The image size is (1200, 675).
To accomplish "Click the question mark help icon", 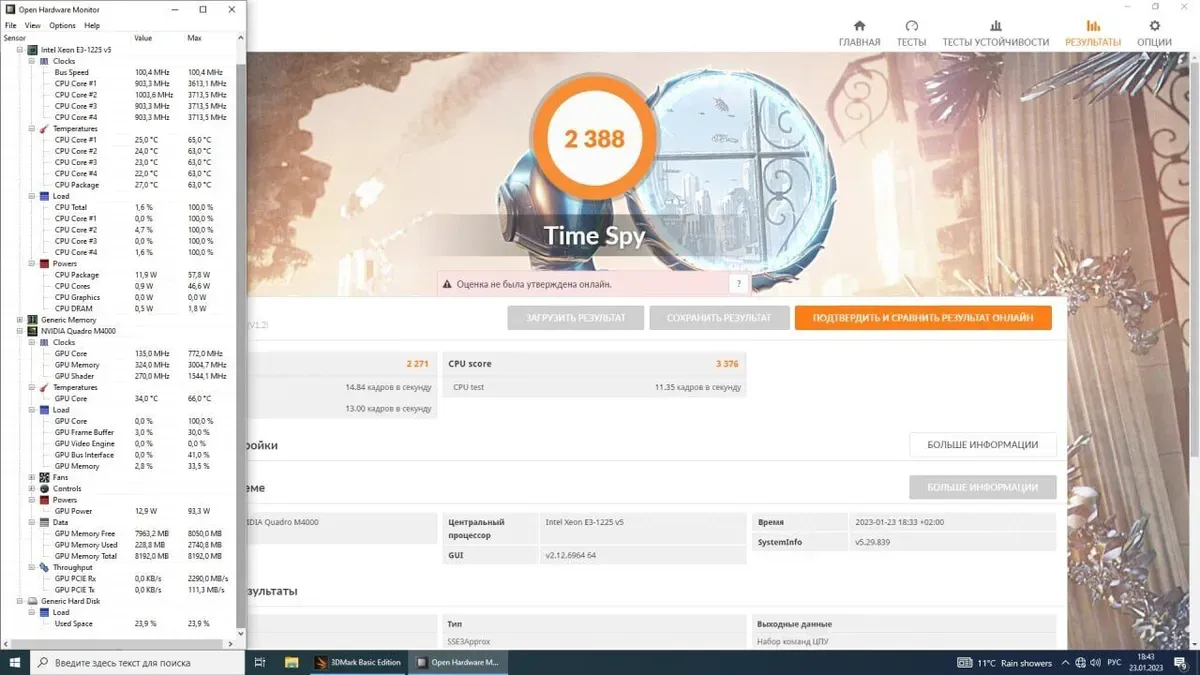I will (739, 284).
